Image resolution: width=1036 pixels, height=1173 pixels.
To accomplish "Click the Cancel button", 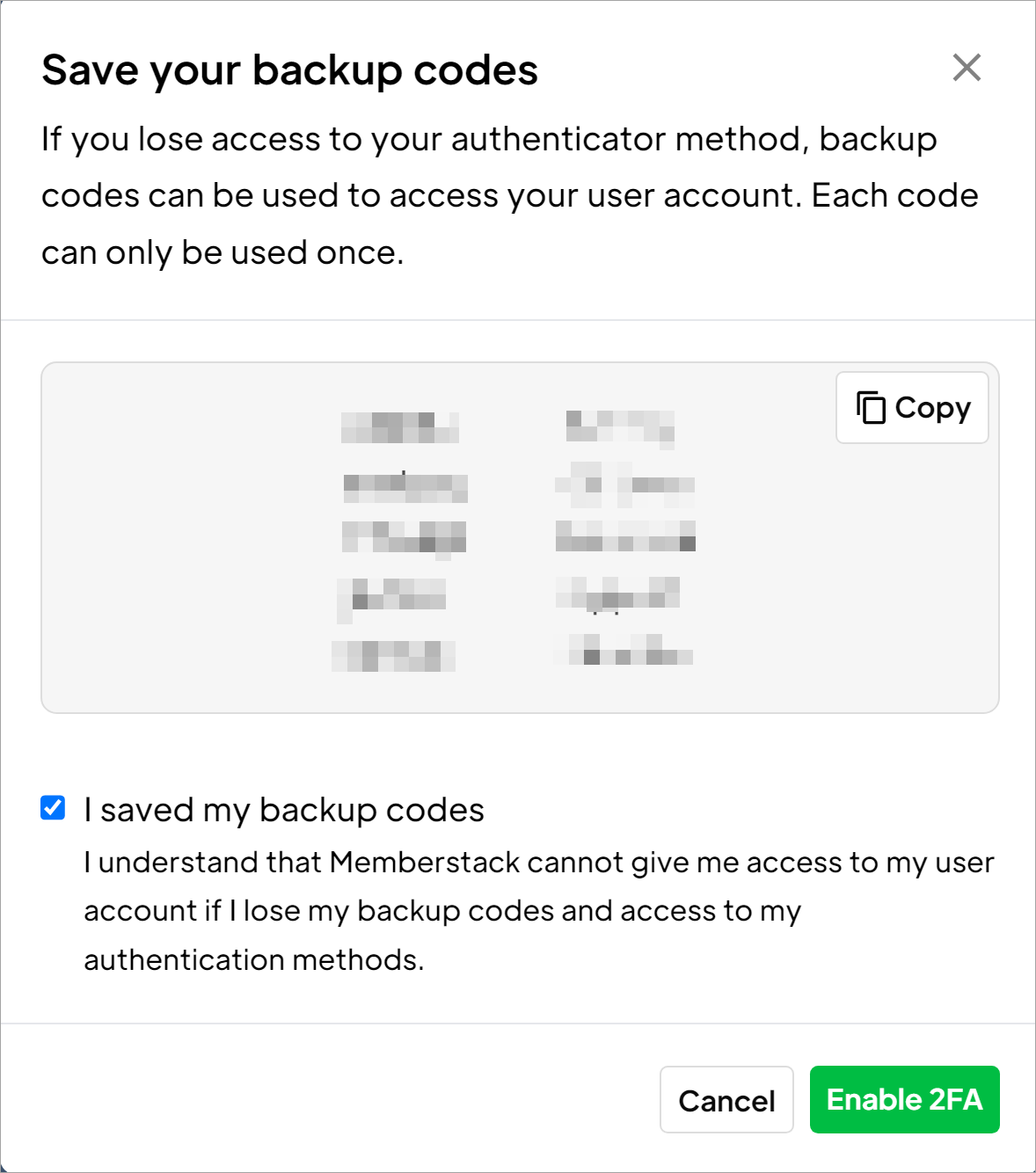I will pyautogui.click(x=726, y=1100).
